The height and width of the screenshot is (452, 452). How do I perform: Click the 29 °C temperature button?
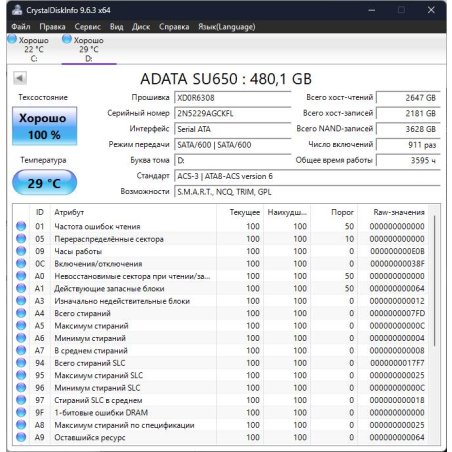tap(45, 183)
